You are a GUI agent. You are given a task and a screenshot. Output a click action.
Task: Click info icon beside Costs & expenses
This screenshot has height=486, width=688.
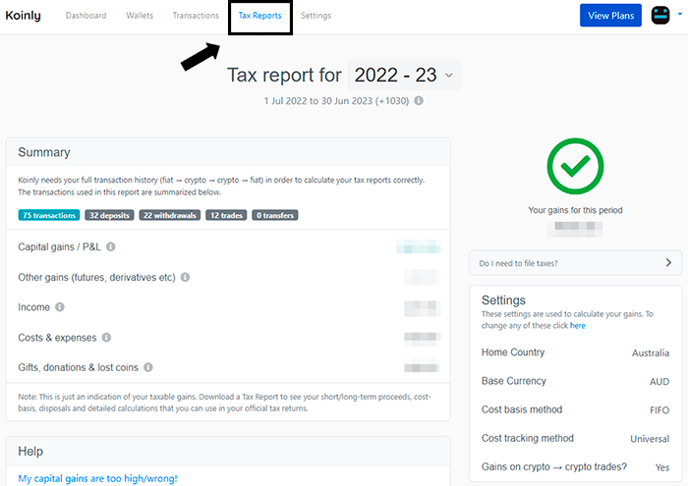pos(107,338)
